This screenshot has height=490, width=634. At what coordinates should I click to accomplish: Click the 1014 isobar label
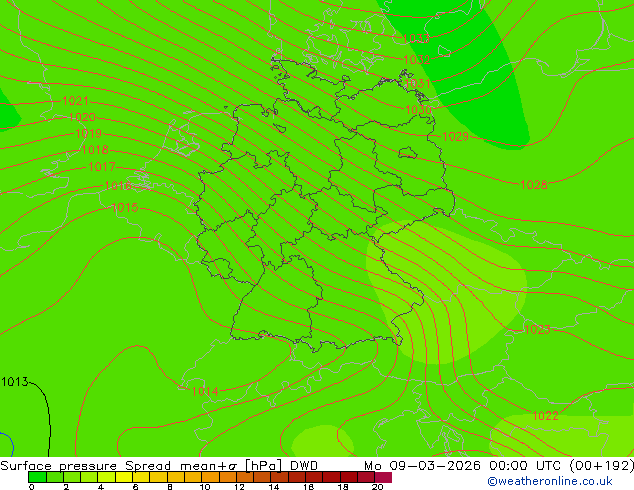[x=205, y=391]
